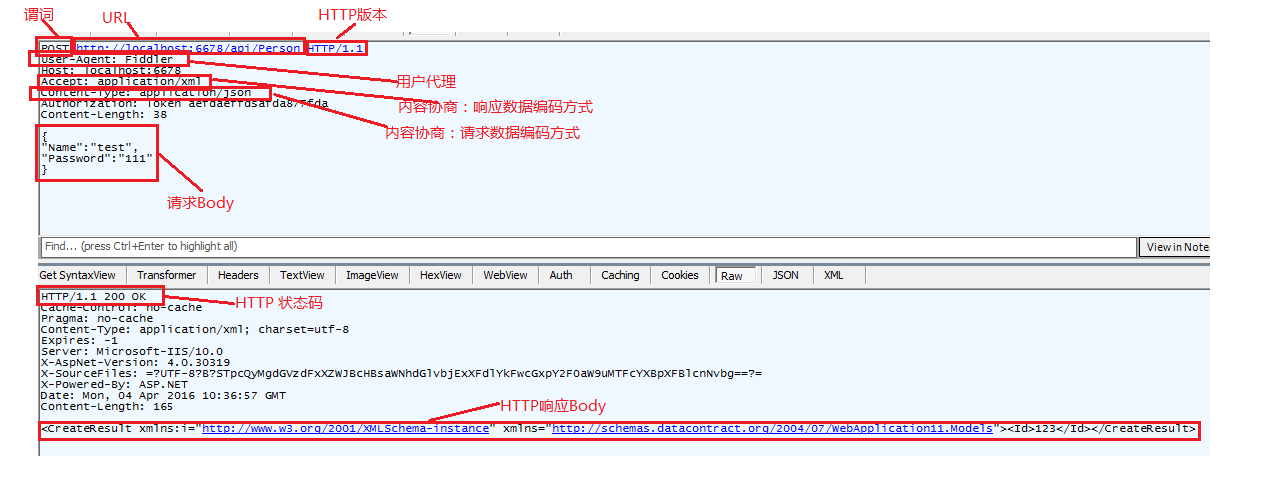This screenshot has width=1270, height=504.
Task: Open the Cookies tab
Action: point(680,275)
